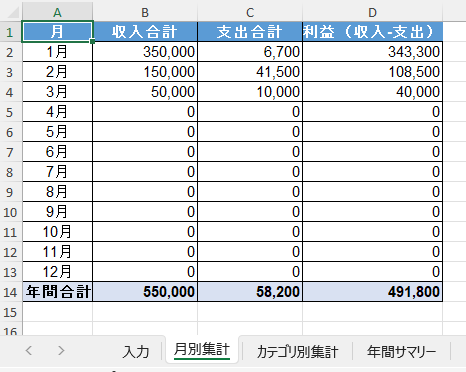Select row 11 header

click(11, 232)
